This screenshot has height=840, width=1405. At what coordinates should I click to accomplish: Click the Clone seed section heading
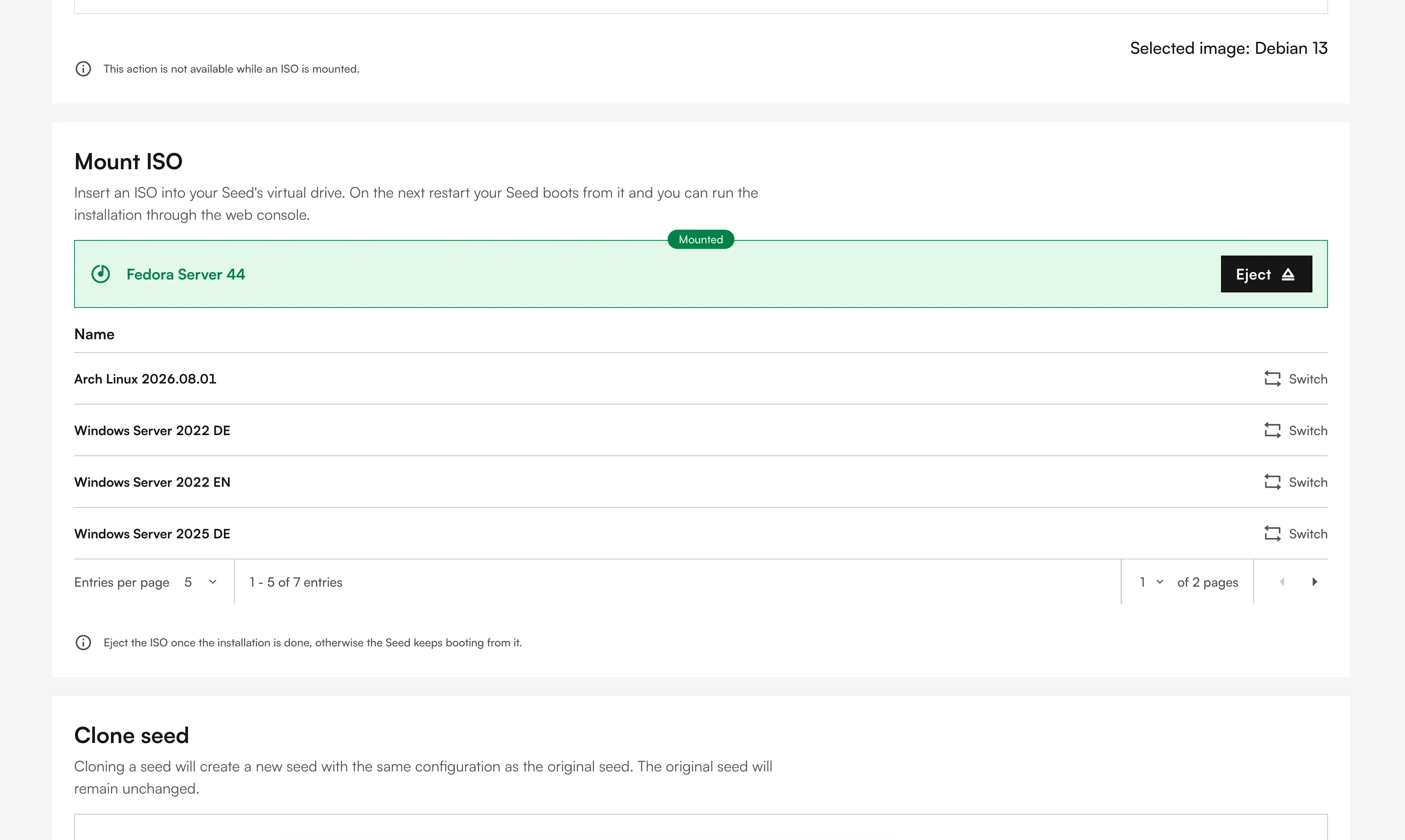click(131, 735)
